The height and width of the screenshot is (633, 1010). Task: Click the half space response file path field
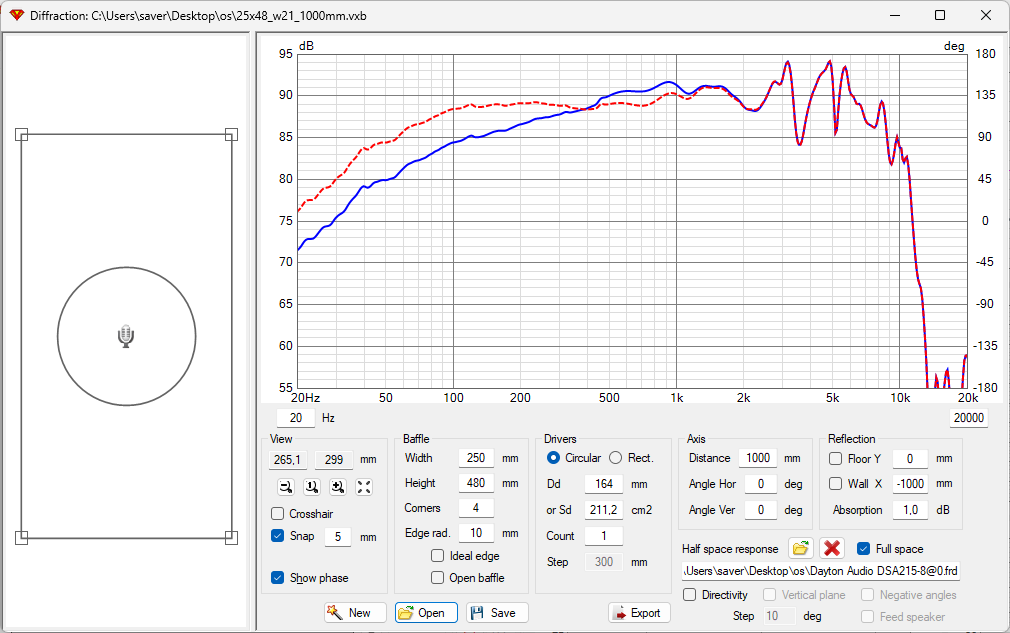tap(821, 571)
